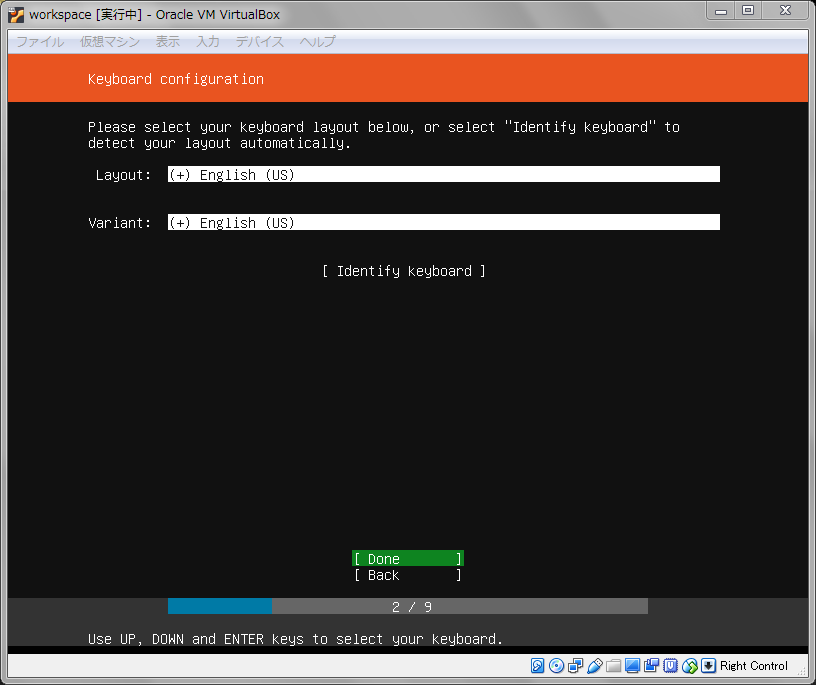Image resolution: width=816 pixels, height=685 pixels.
Task: Open the Variant English (US) dropdown
Action: tap(443, 222)
